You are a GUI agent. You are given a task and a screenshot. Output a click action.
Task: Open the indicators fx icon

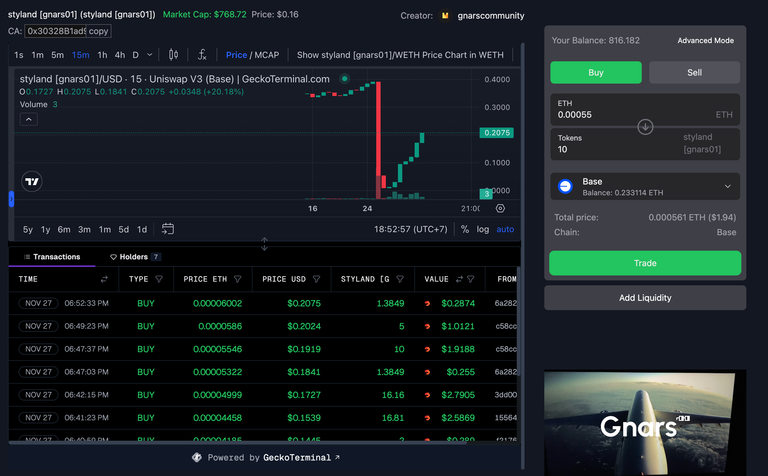(202, 55)
